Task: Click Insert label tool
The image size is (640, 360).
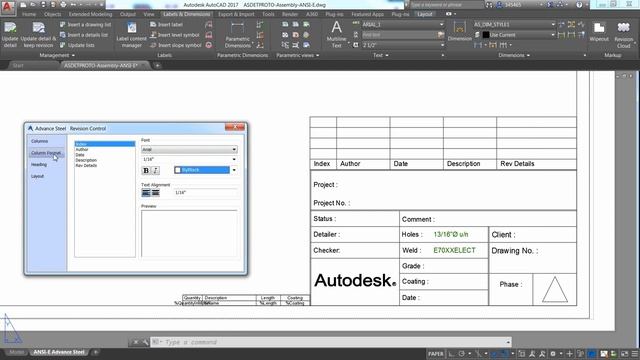Action: (166, 24)
